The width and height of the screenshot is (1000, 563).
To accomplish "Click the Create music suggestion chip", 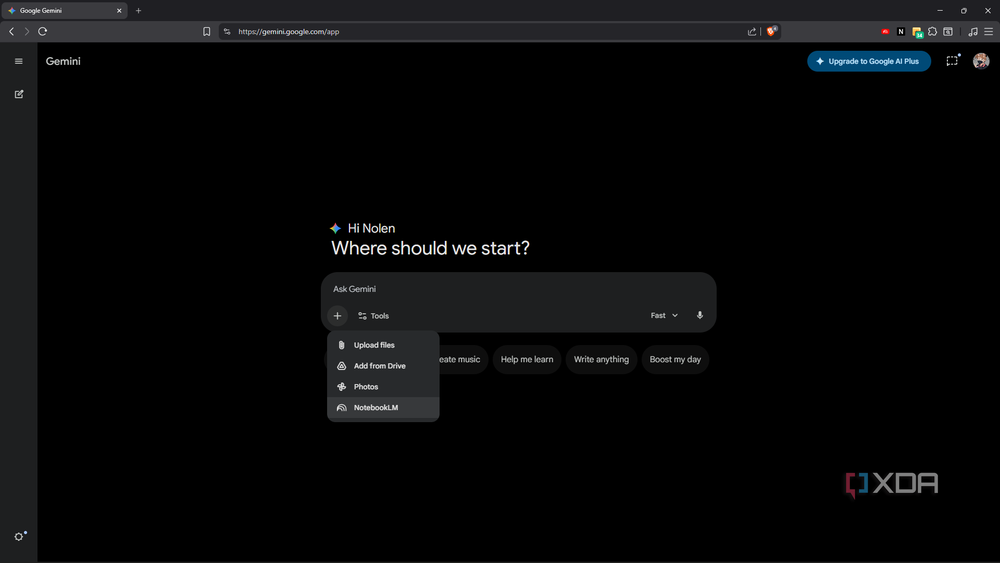I will tap(464, 360).
